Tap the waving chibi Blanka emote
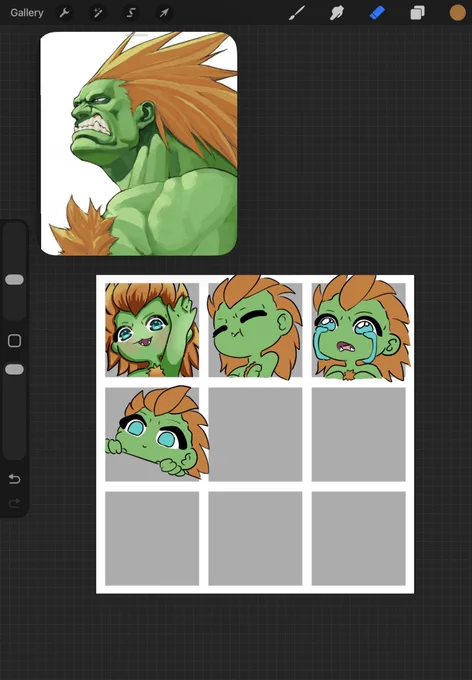This screenshot has width=472, height=680. [152, 330]
